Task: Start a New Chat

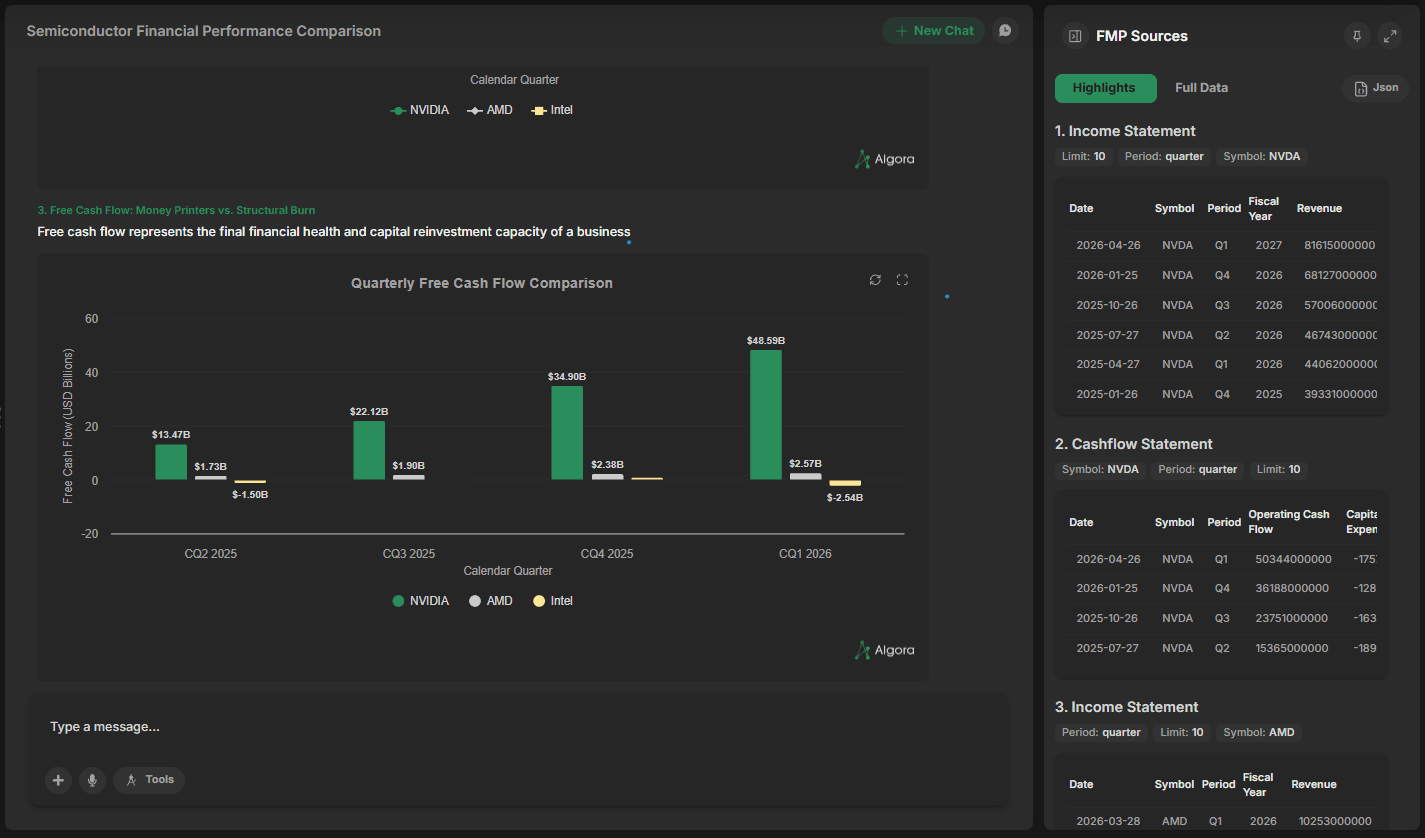Action: 934,31
